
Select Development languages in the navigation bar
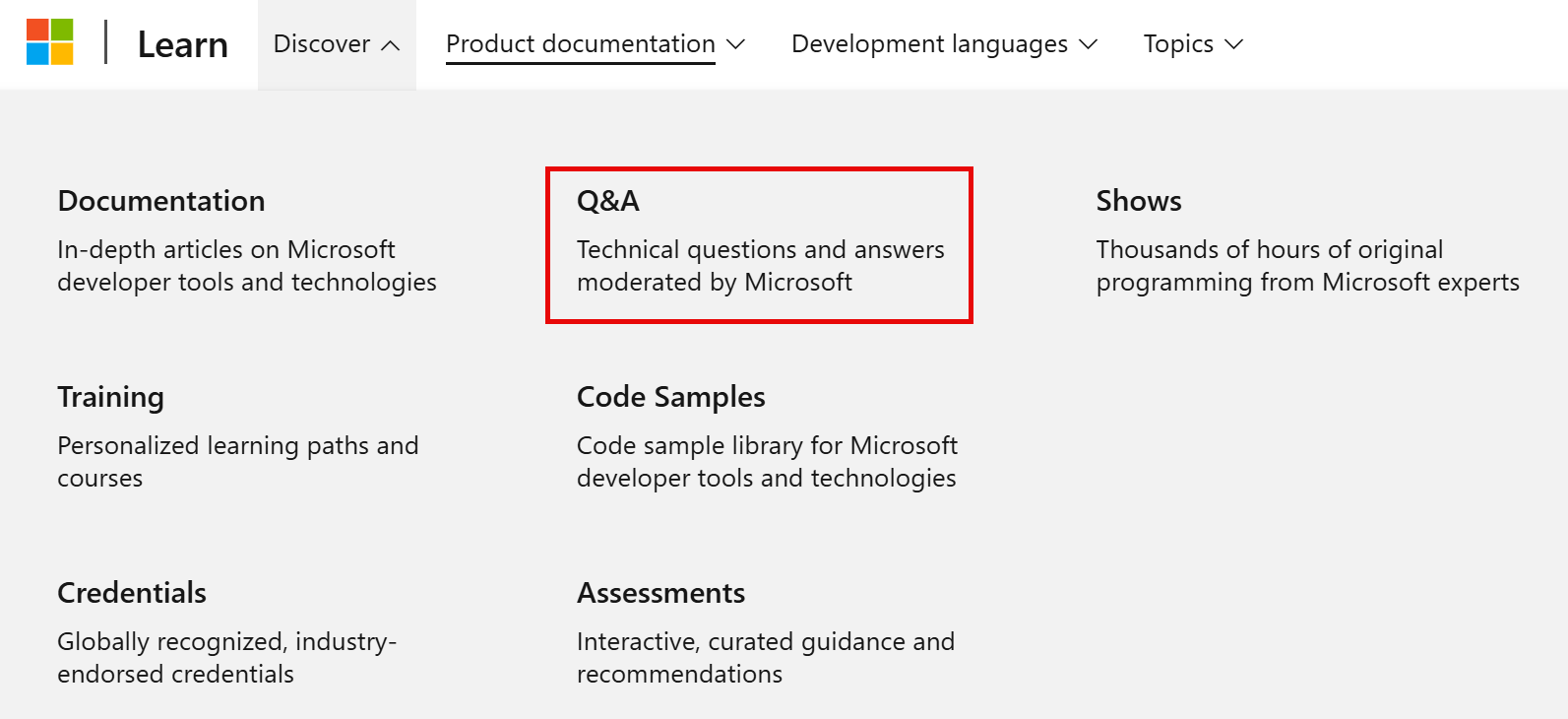[x=928, y=43]
